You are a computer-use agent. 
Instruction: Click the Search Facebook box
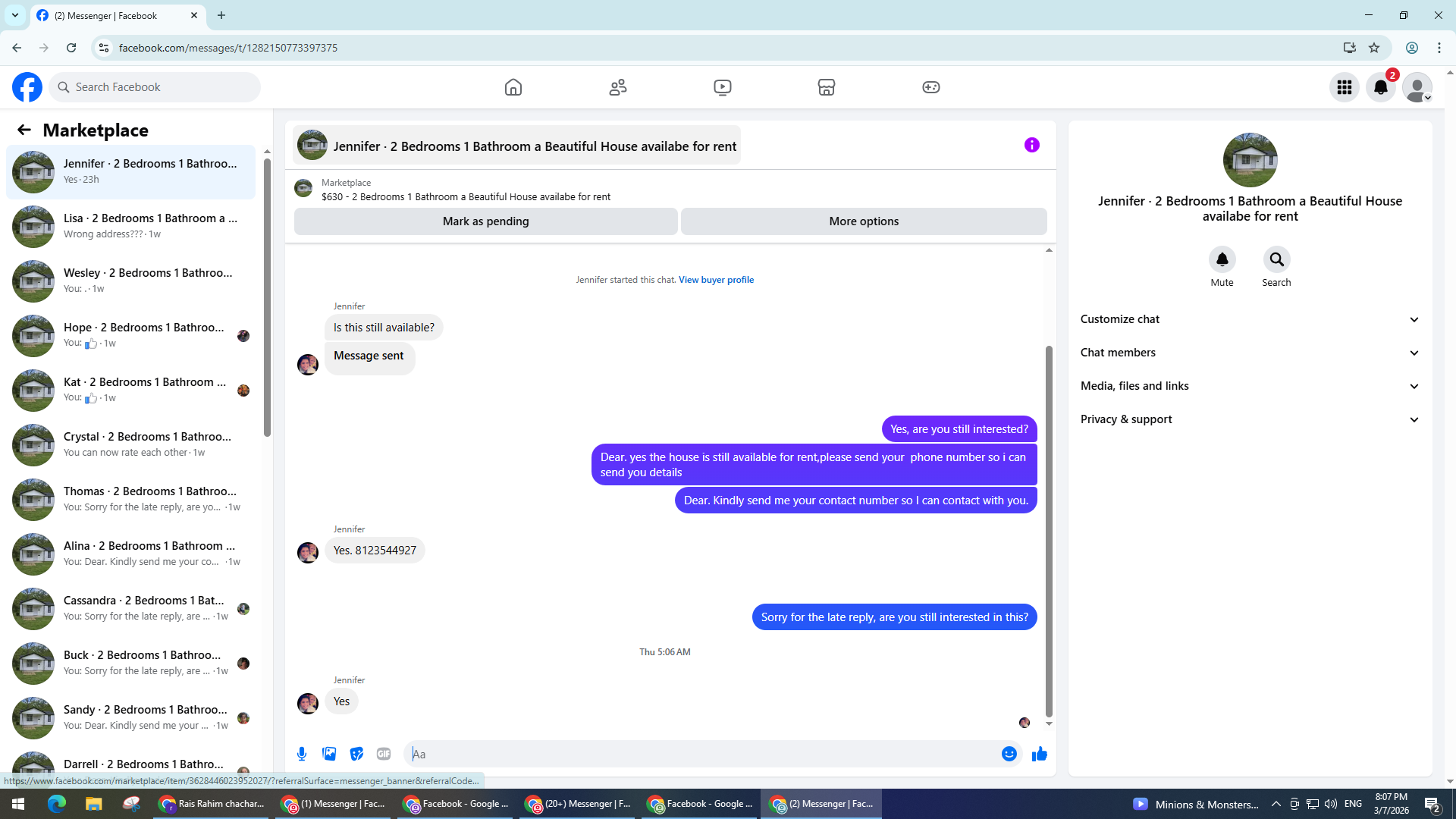155,87
